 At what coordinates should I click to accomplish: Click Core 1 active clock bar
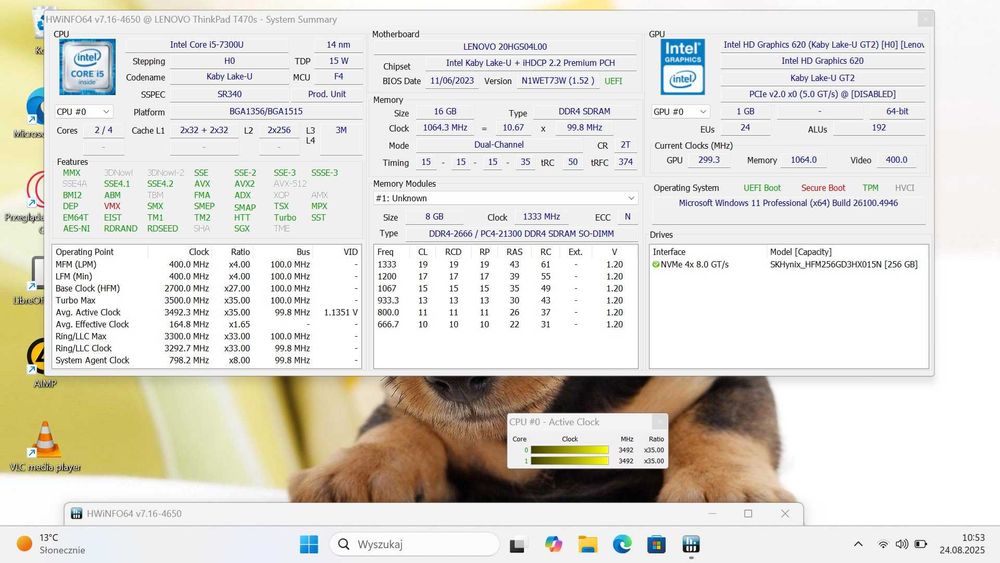[x=570, y=460]
